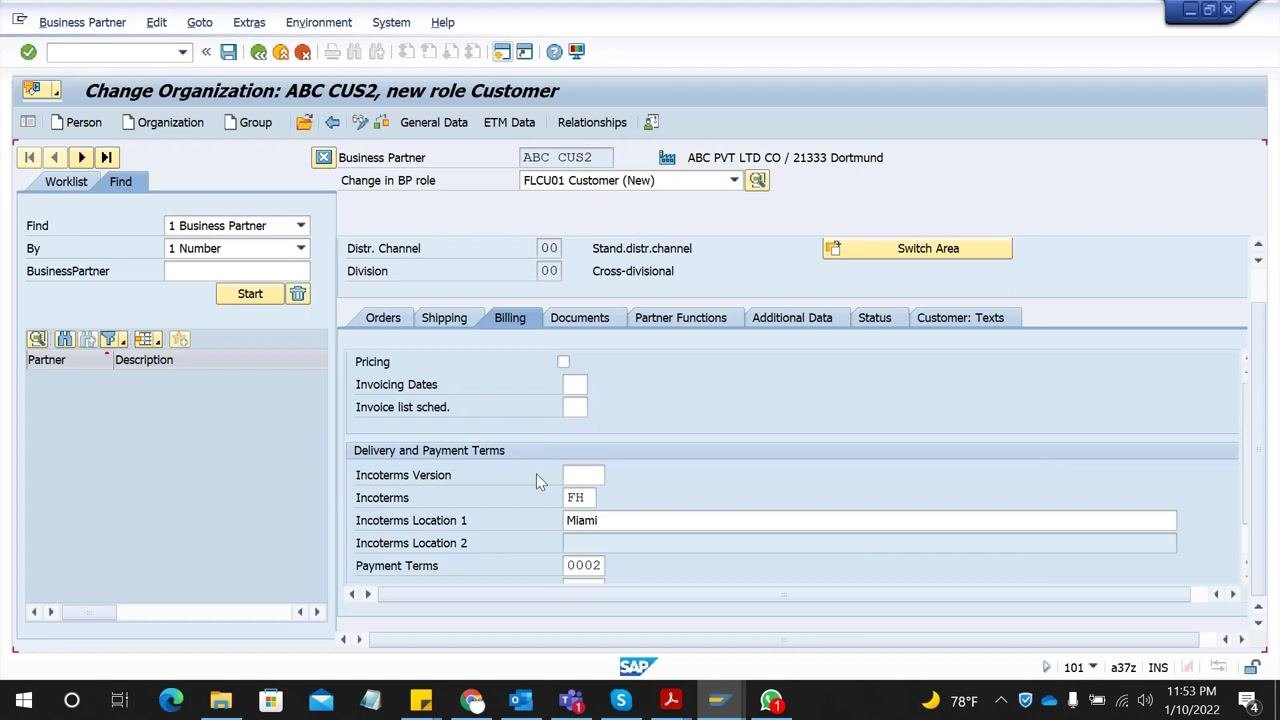Switch to the Shipping tab
Screen dimensions: 1280x720
pos(444,318)
